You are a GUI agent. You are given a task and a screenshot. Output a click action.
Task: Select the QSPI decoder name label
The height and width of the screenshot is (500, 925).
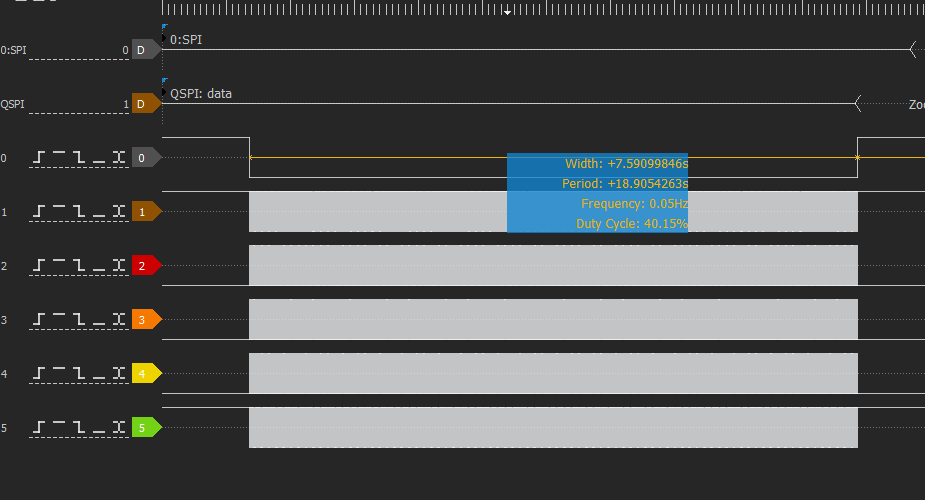pyautogui.click(x=12, y=104)
